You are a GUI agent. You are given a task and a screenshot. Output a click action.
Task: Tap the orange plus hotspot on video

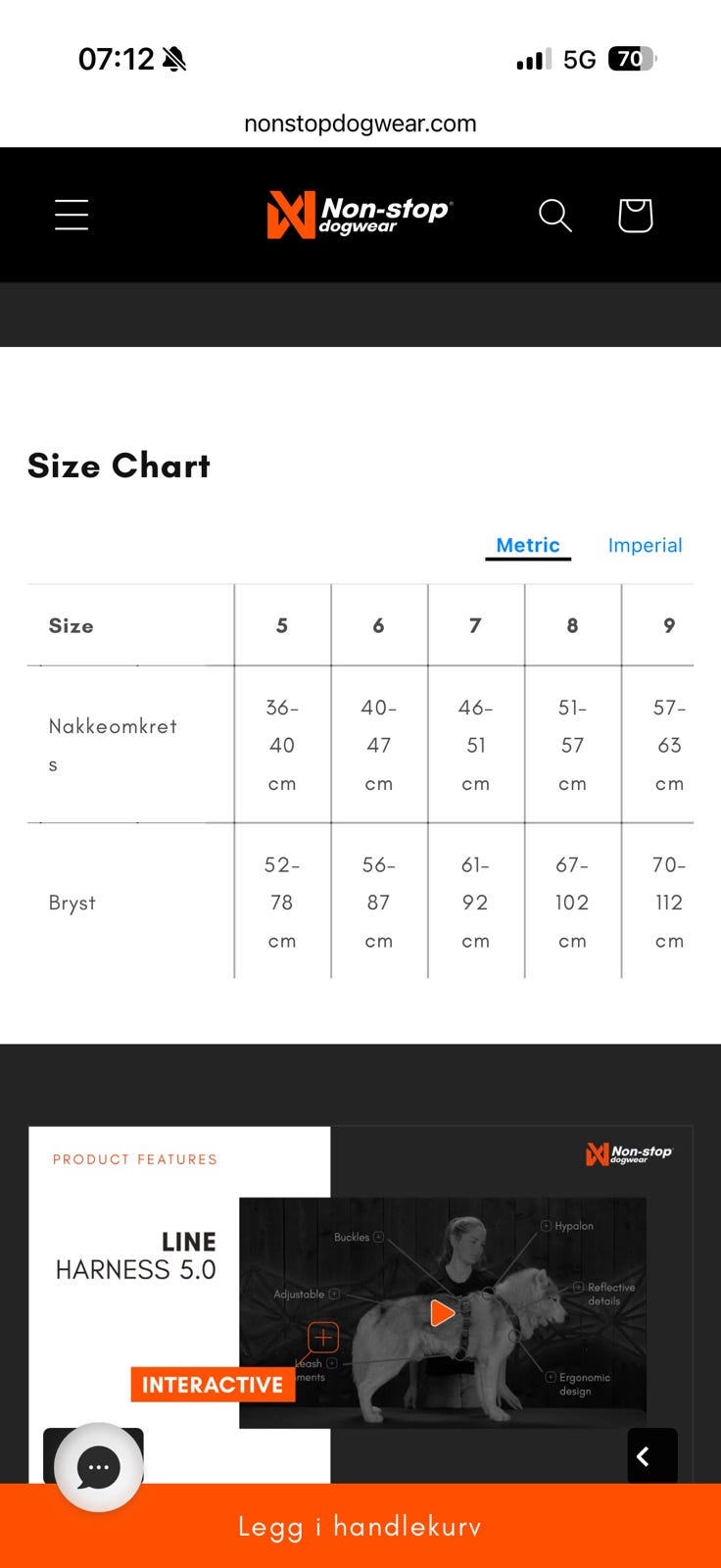pos(323,1337)
